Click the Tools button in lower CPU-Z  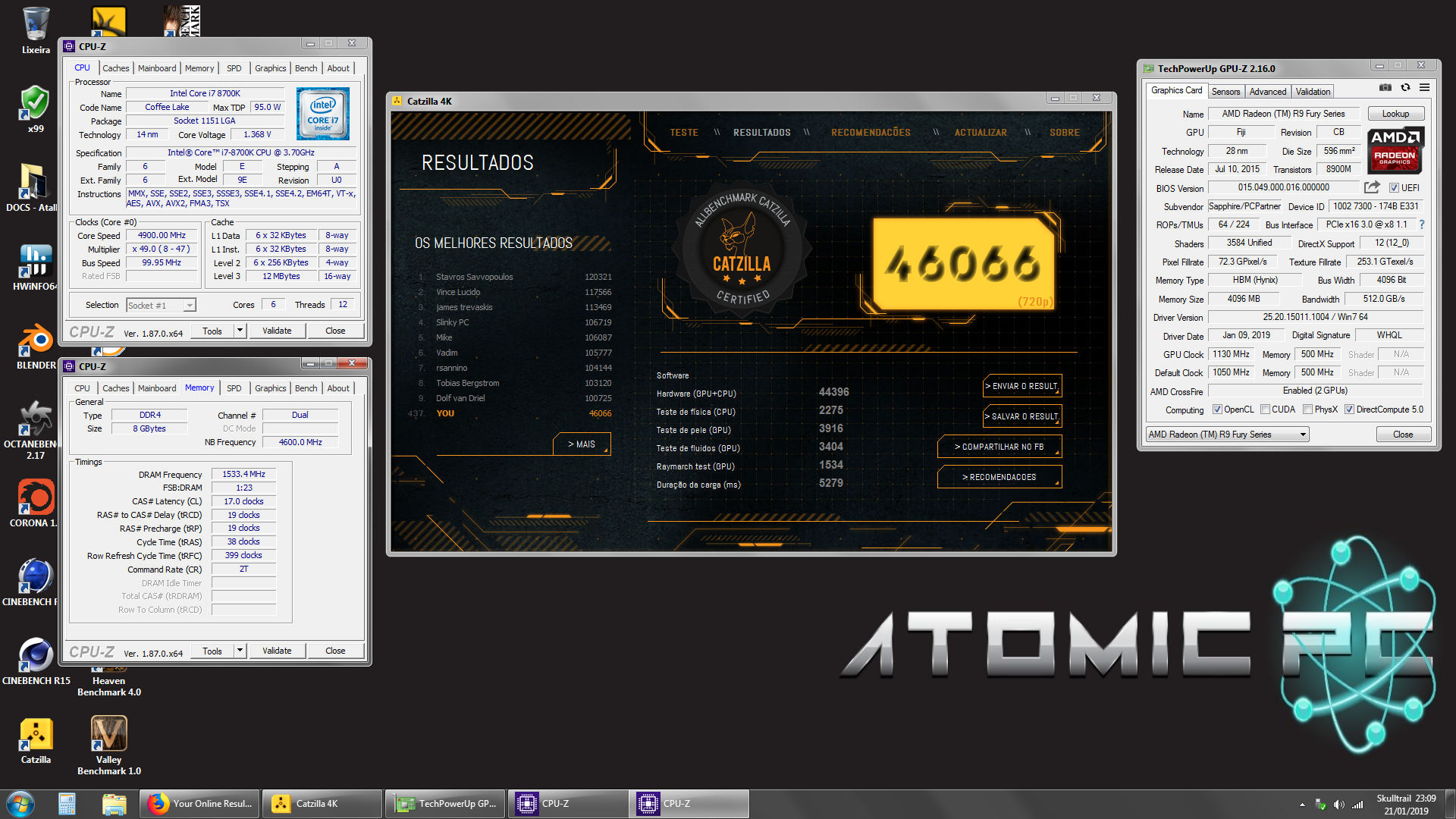click(212, 651)
